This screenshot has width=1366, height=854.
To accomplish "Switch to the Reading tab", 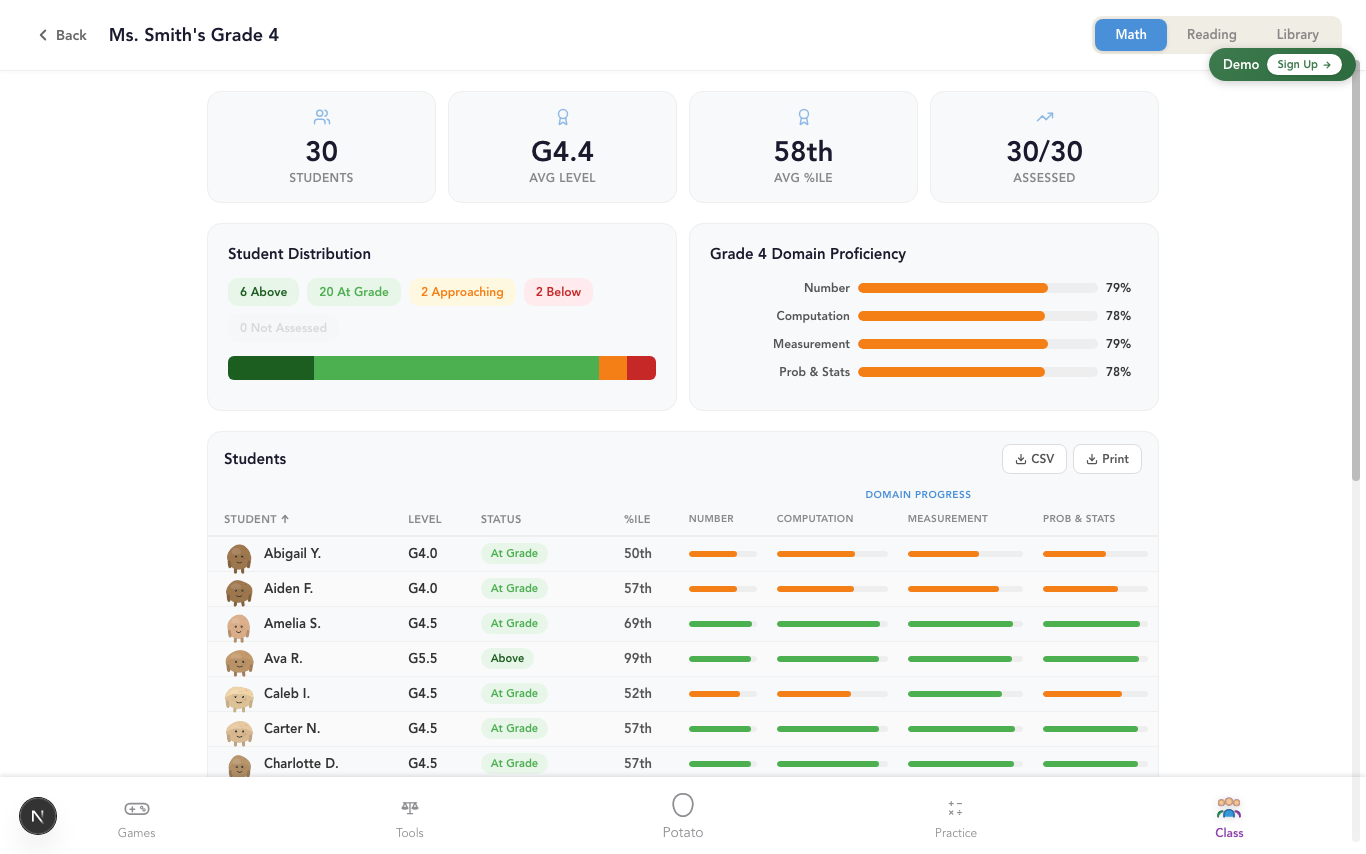I will pyautogui.click(x=1211, y=33).
